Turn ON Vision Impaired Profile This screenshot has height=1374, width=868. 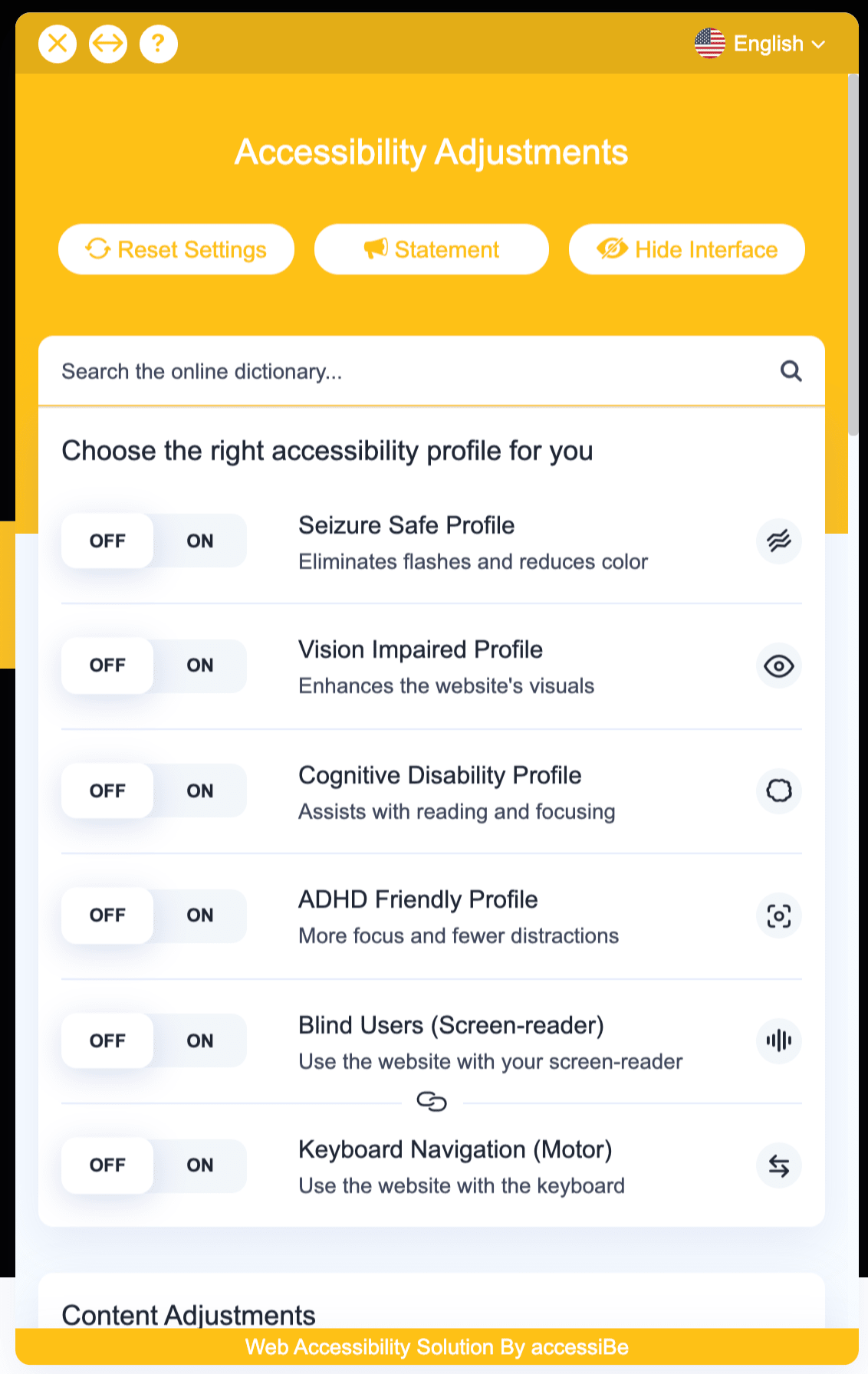point(200,666)
